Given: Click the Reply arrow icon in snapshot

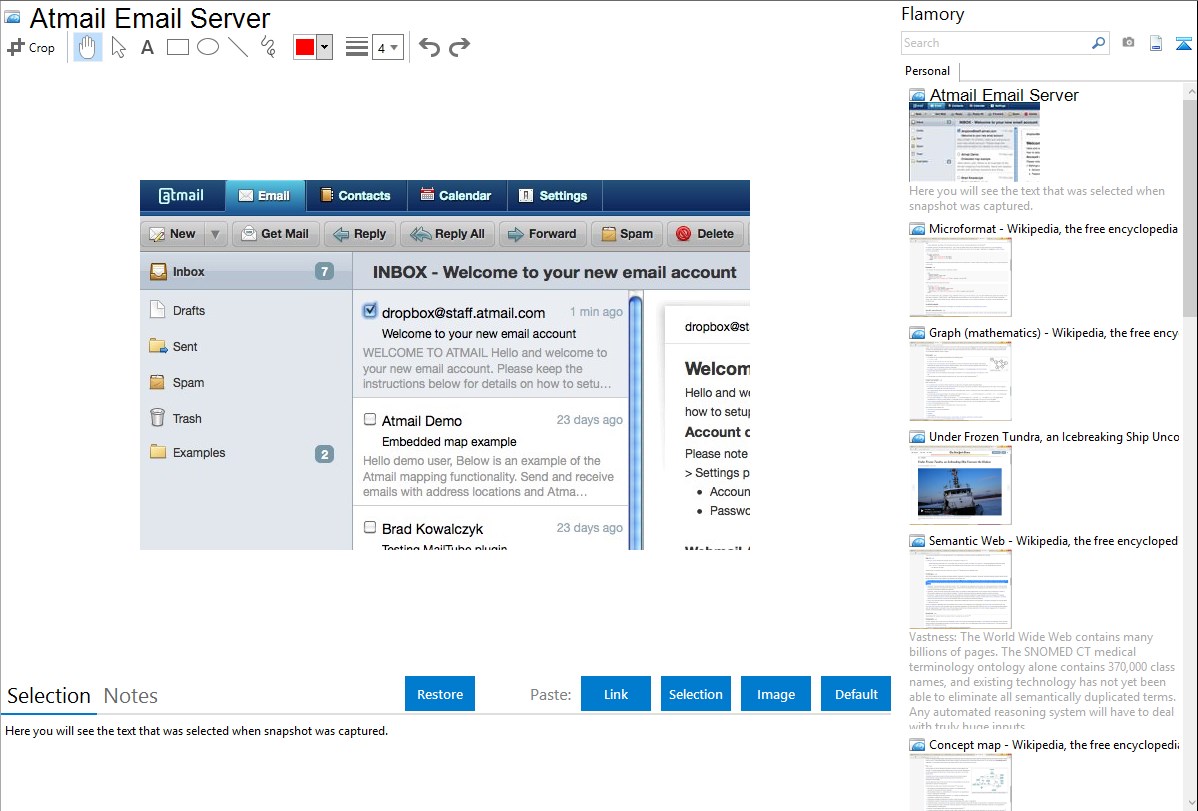Looking at the screenshot, I should point(341,234).
